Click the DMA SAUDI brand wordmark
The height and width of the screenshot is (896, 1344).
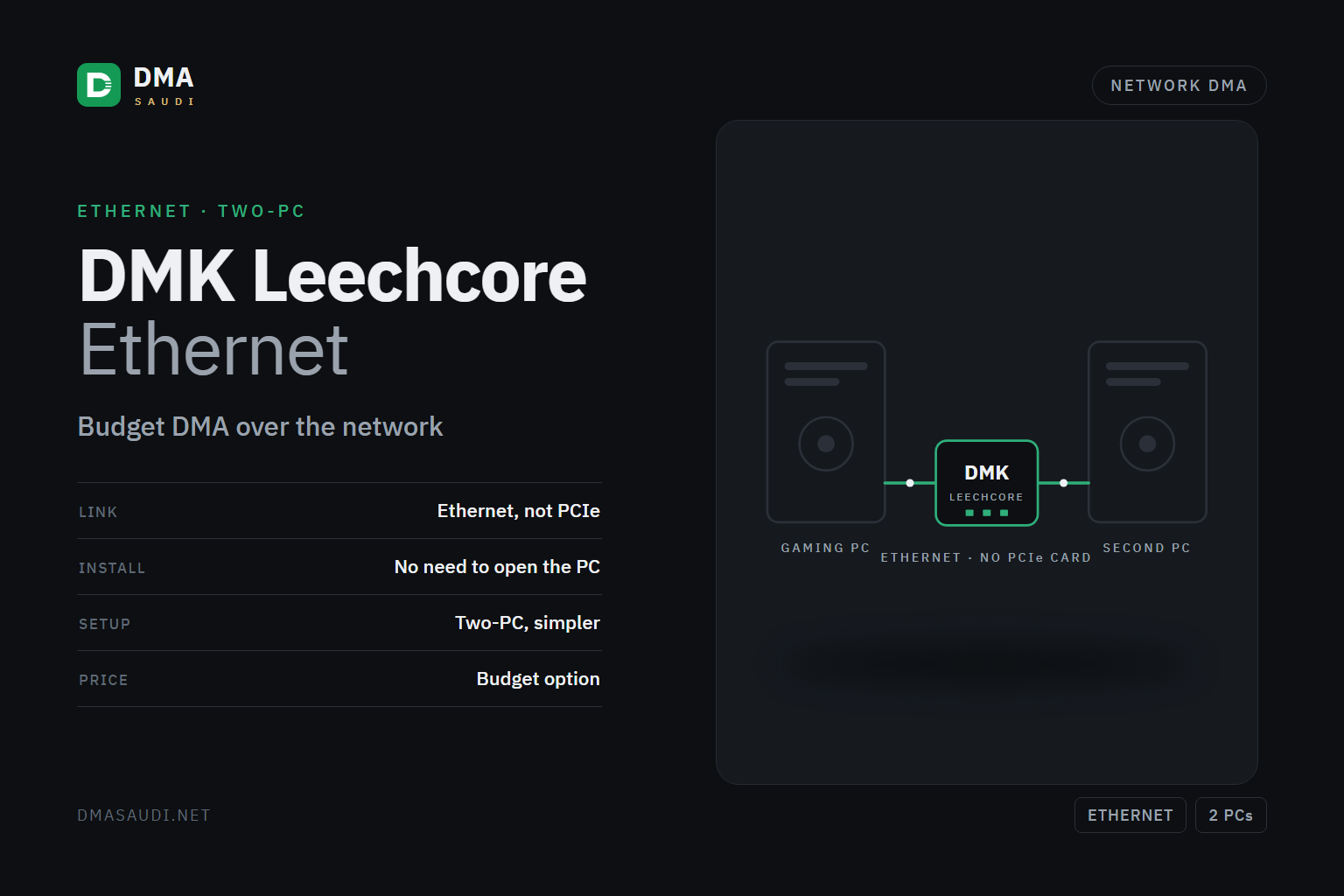coord(164,85)
